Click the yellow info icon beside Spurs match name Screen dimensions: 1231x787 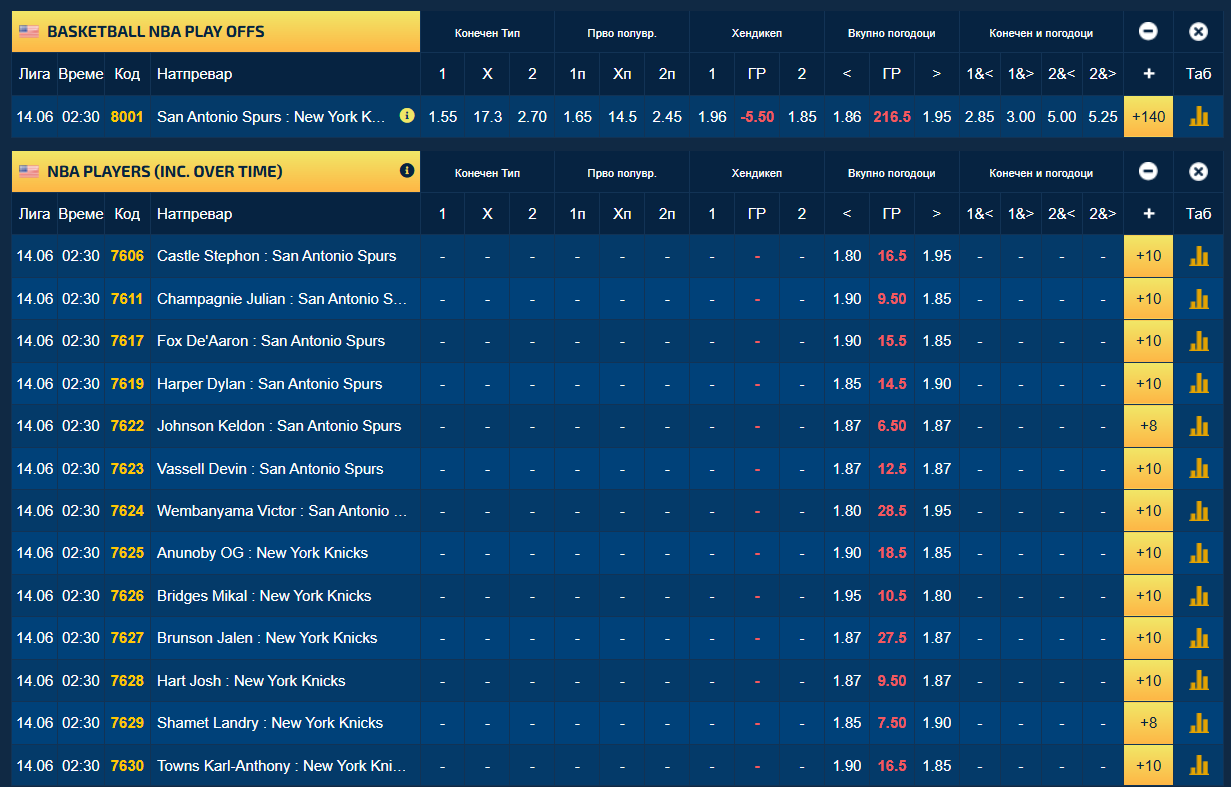pos(406,116)
